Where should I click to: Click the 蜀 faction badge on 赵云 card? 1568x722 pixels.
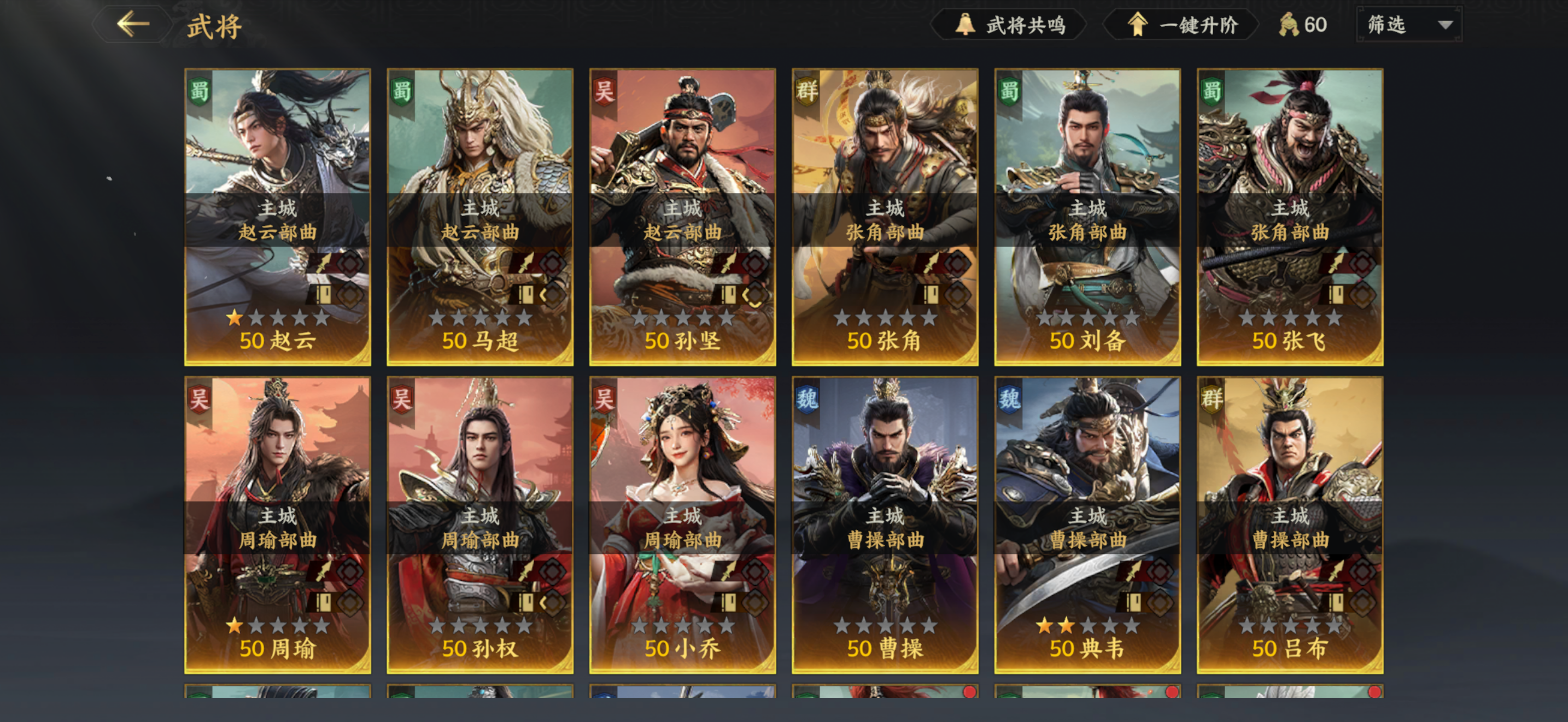tap(200, 91)
